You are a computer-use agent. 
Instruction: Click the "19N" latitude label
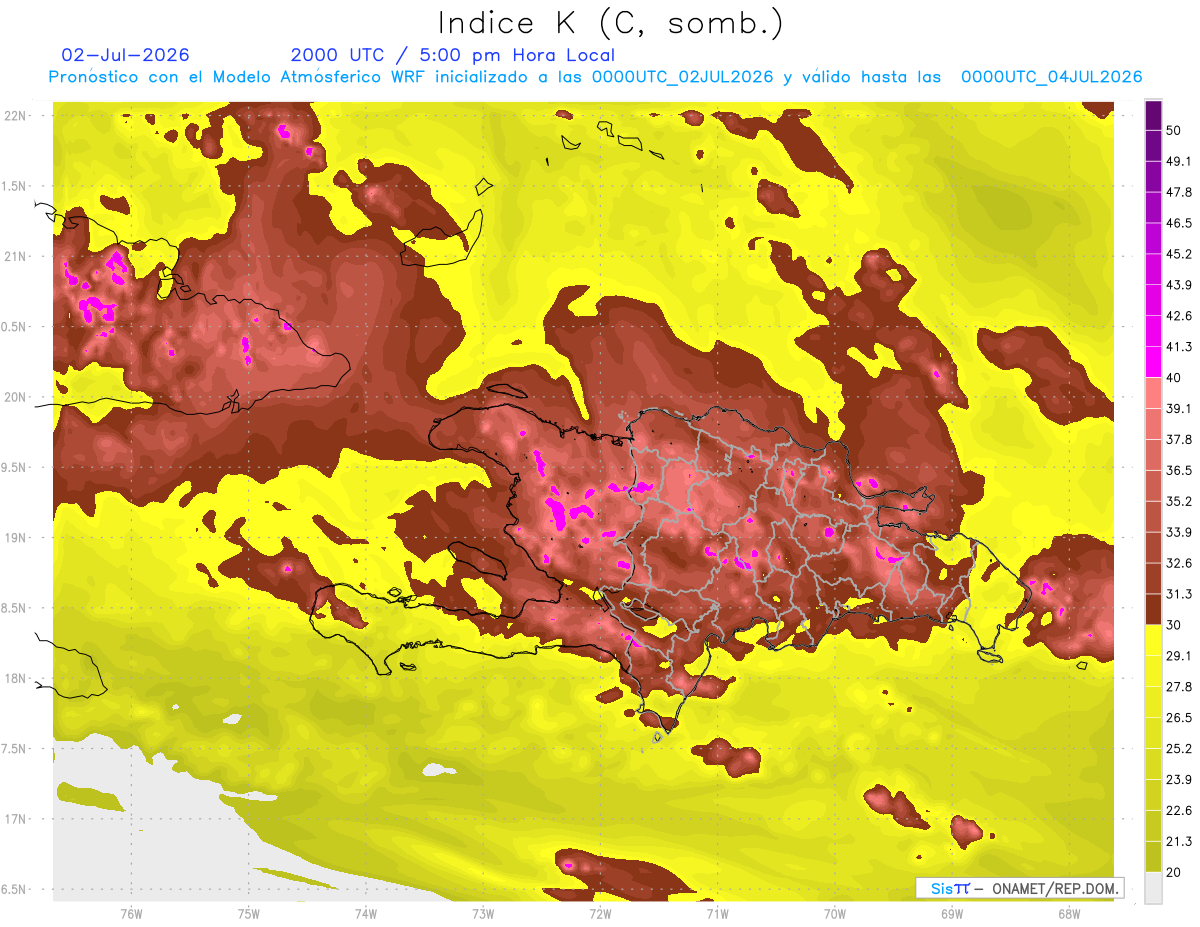tap(17, 538)
